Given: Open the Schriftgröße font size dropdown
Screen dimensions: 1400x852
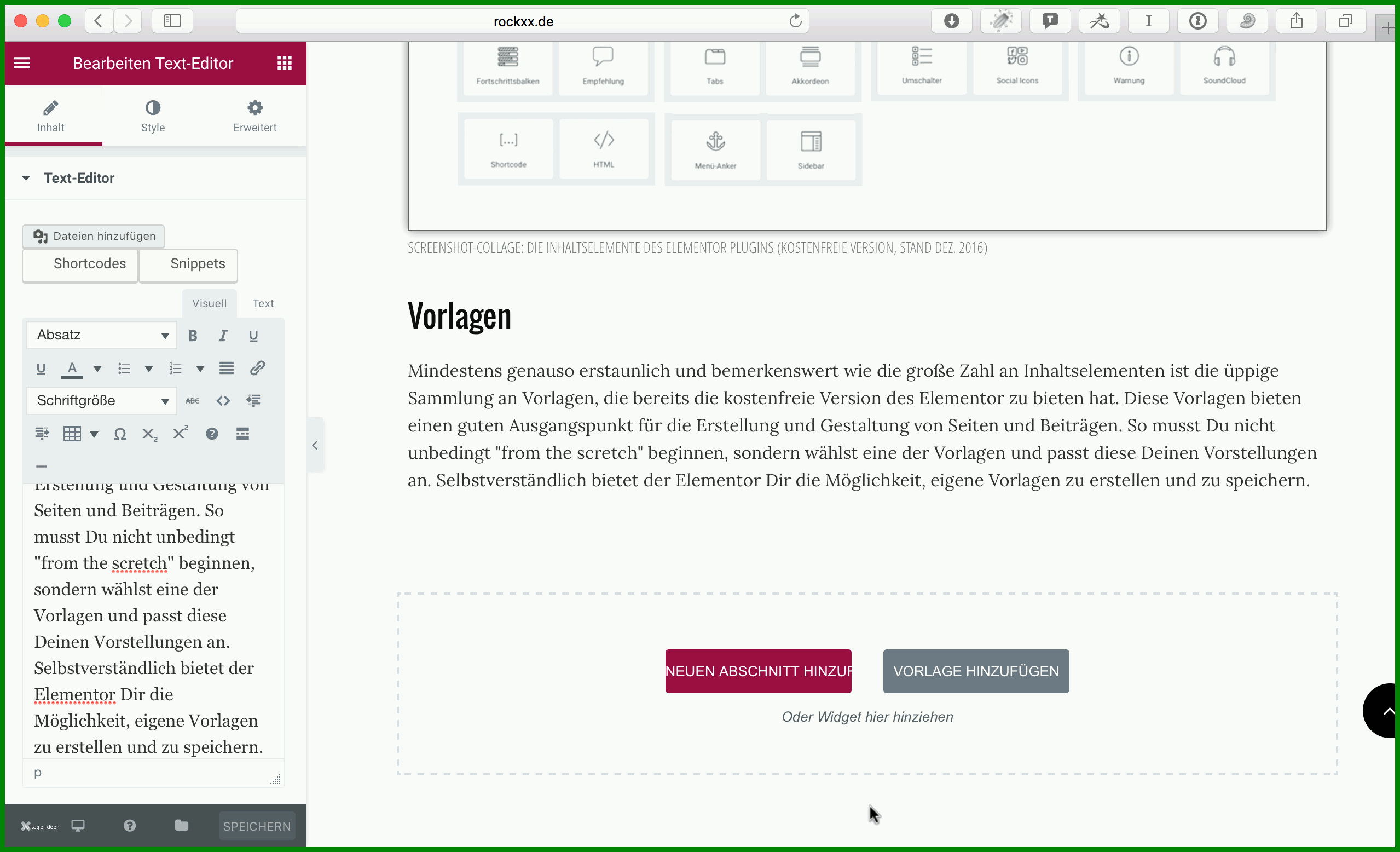Looking at the screenshot, I should pos(101,401).
